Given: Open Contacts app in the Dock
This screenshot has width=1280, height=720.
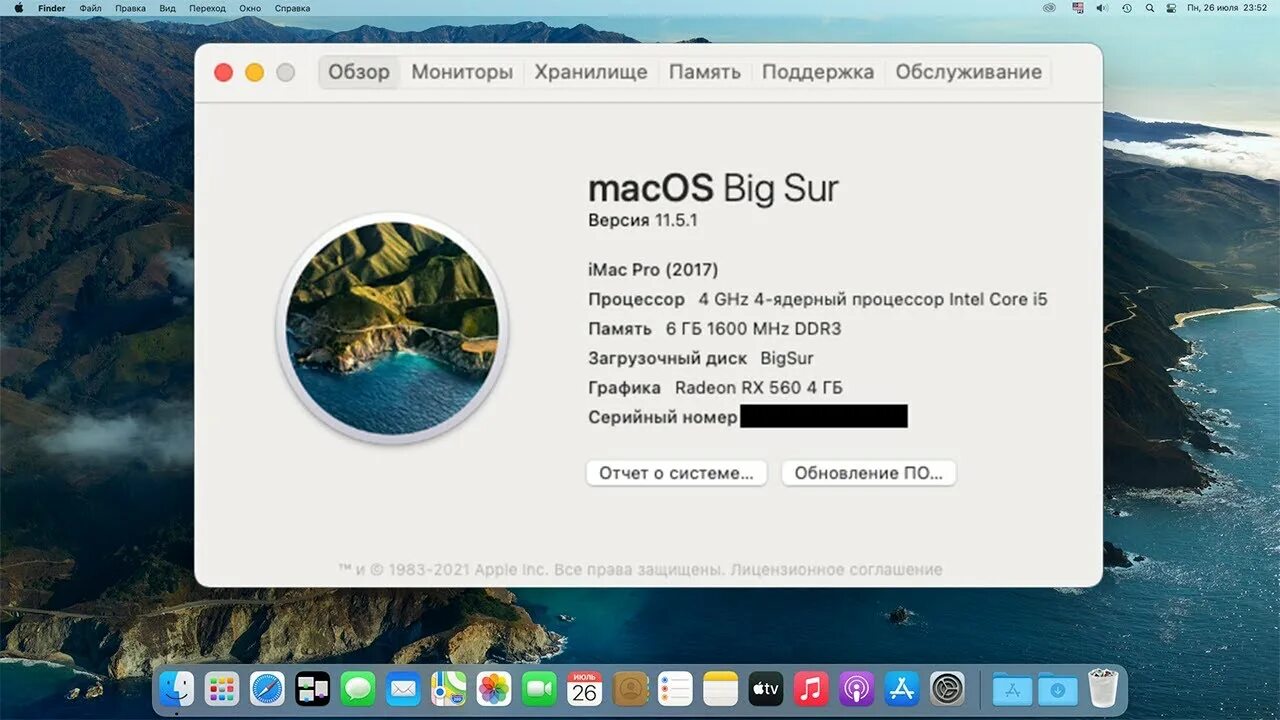Looking at the screenshot, I should point(630,688).
